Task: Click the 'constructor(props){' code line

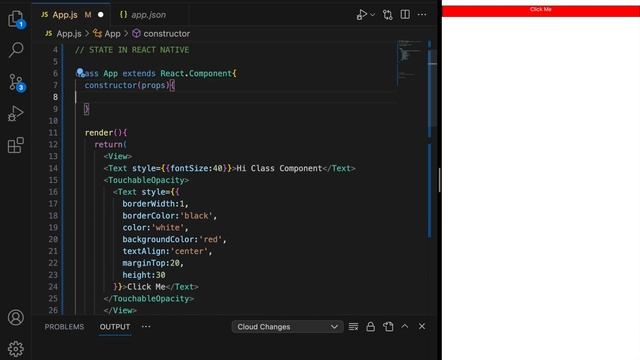Action: click(130, 85)
